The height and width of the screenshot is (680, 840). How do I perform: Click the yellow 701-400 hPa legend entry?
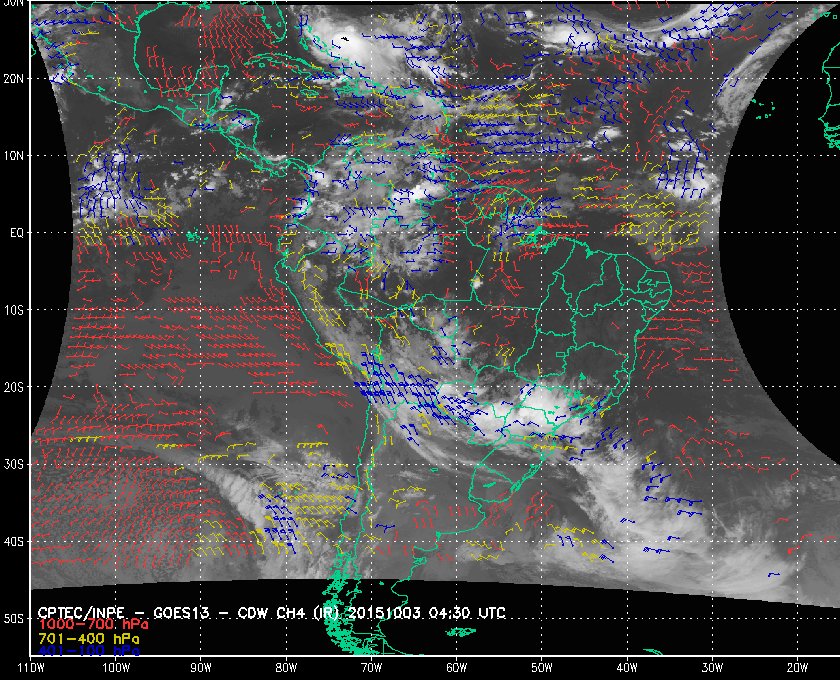click(88, 639)
